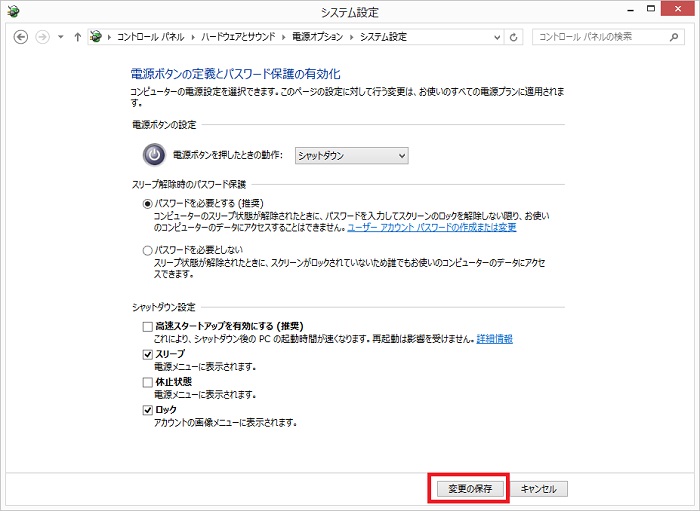Click the power button icon beside 電源ボタンを押したときの動作

click(153, 155)
